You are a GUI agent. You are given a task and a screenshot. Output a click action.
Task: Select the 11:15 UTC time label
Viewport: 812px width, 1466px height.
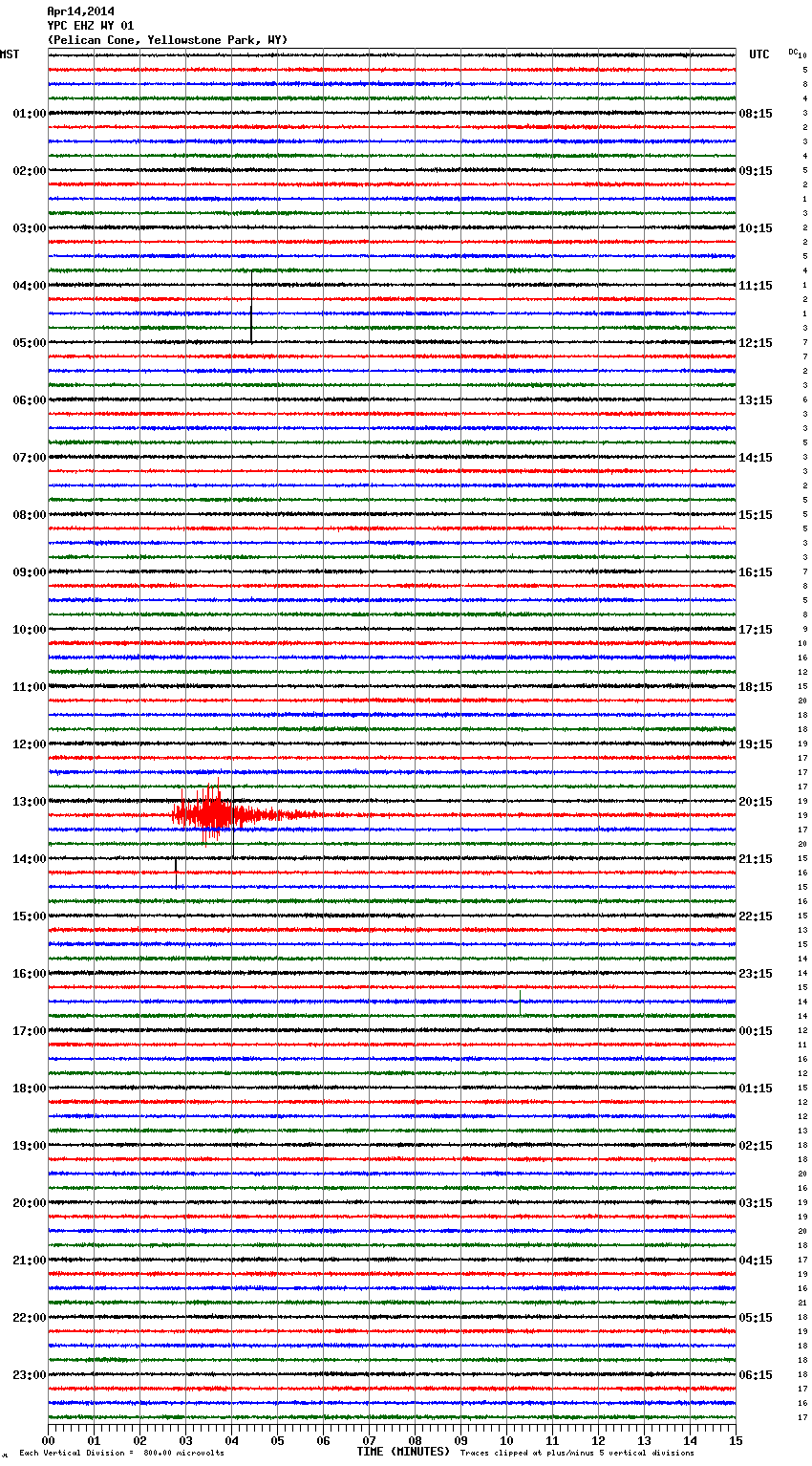click(756, 286)
